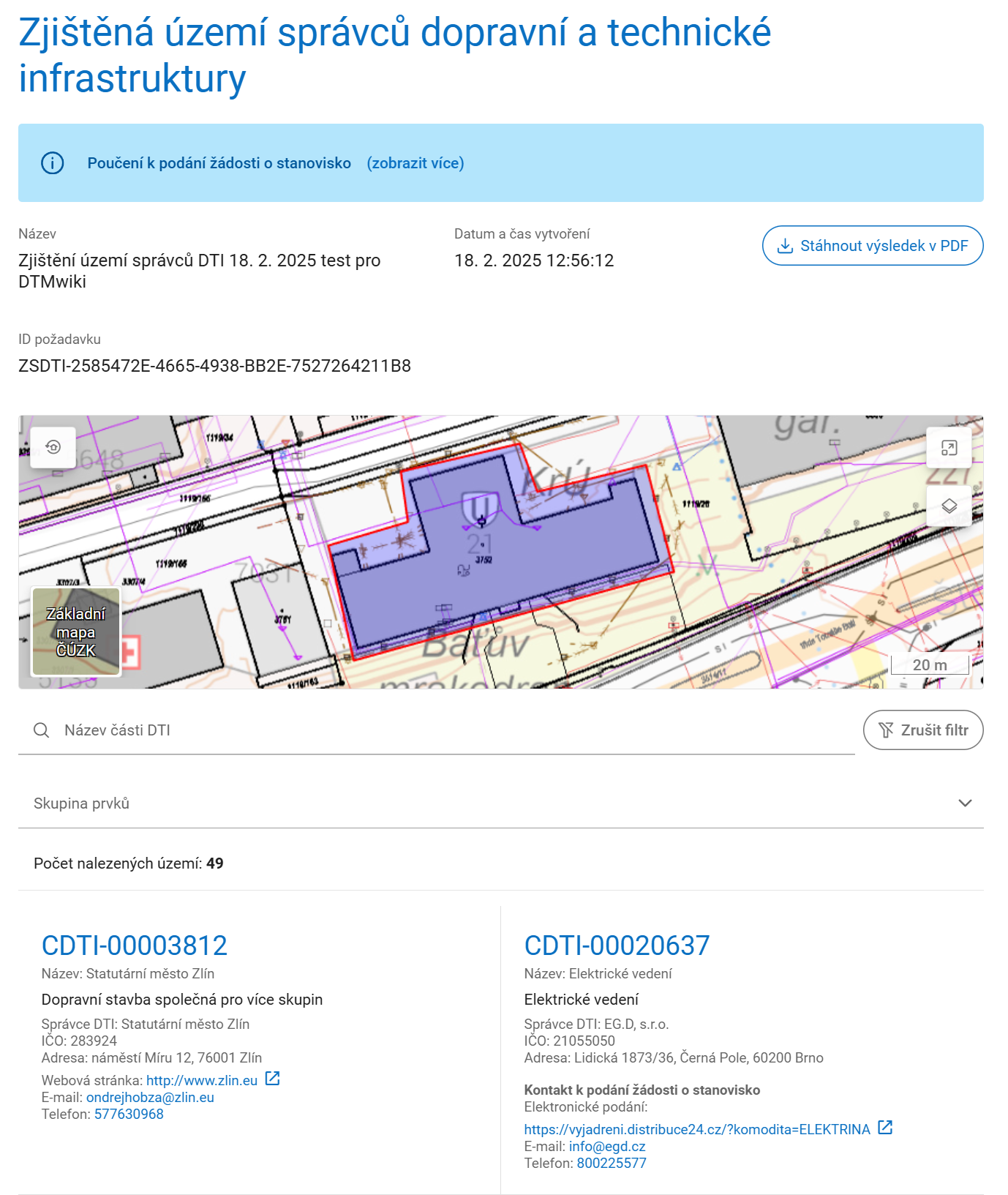The width and height of the screenshot is (1008, 1195).
Task: Click the info icon in the blue banner
Action: (x=52, y=163)
